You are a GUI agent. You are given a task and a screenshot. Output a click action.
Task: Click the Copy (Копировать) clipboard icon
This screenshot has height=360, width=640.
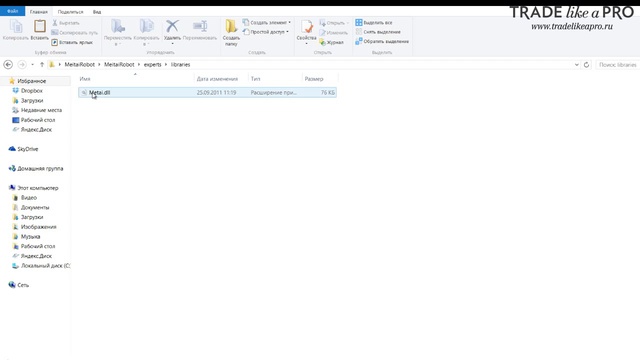click(16, 27)
